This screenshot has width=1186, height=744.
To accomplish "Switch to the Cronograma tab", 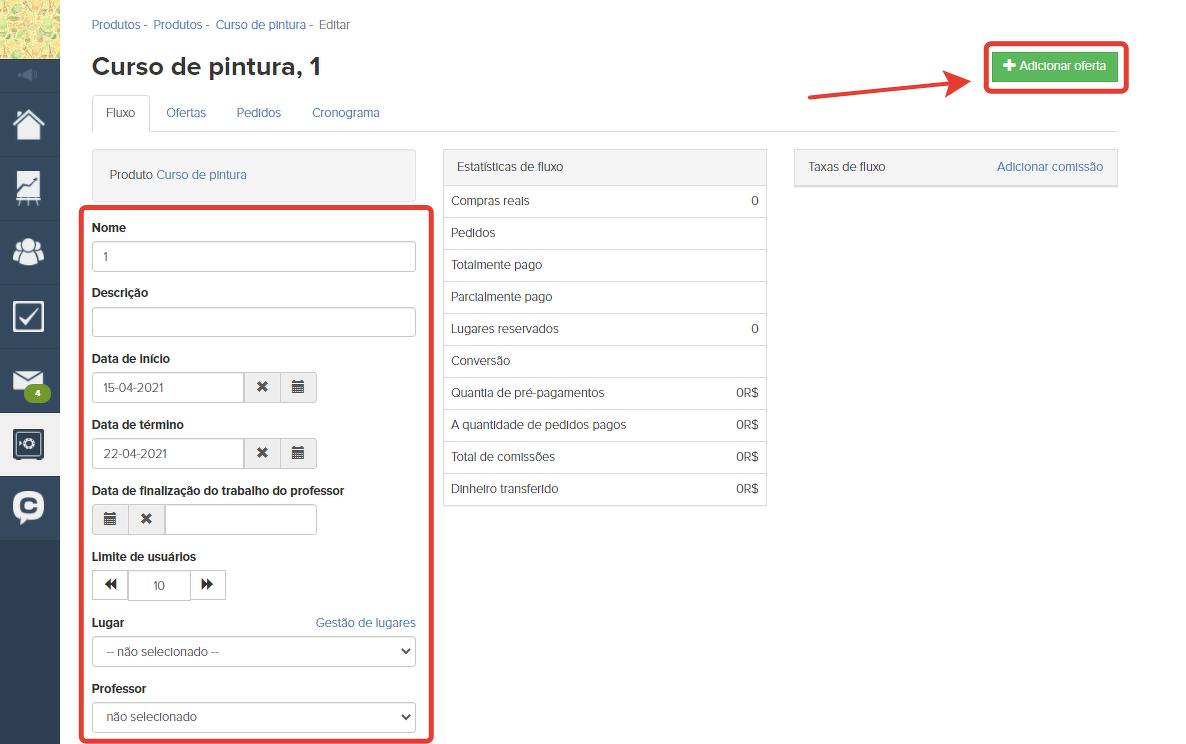I will click(345, 113).
